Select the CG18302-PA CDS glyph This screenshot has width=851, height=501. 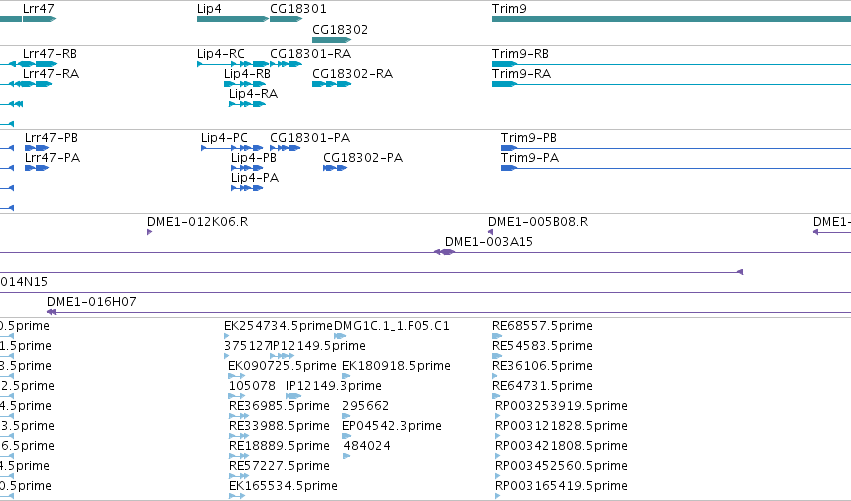point(335,168)
